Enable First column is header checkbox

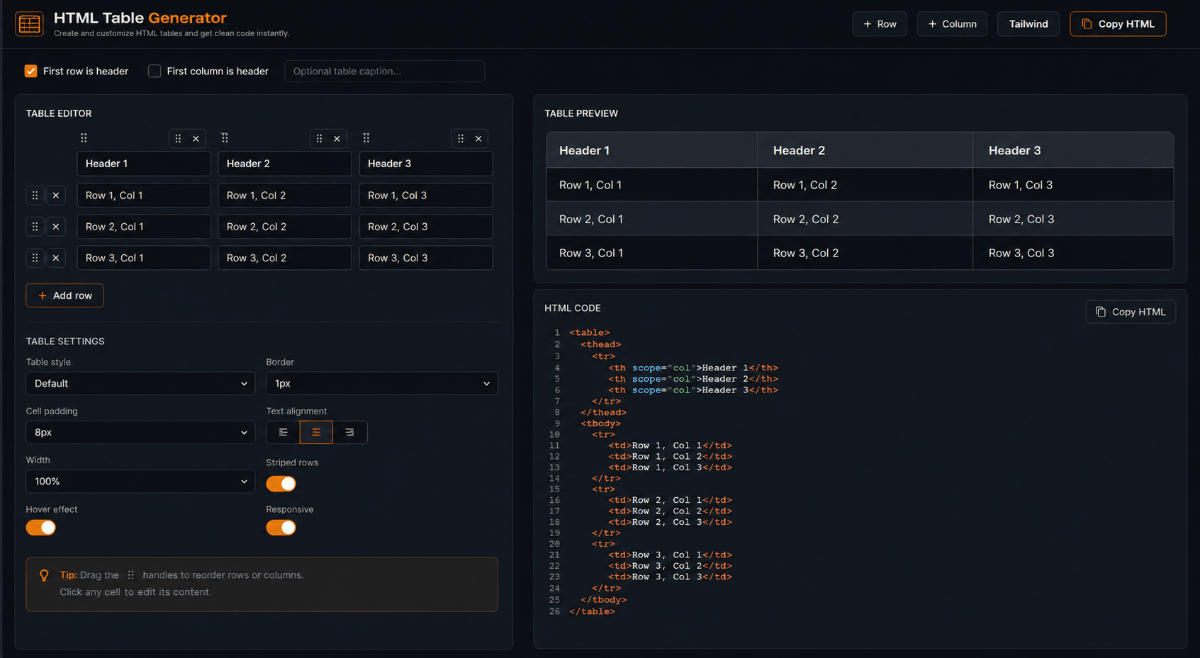pyautogui.click(x=154, y=71)
